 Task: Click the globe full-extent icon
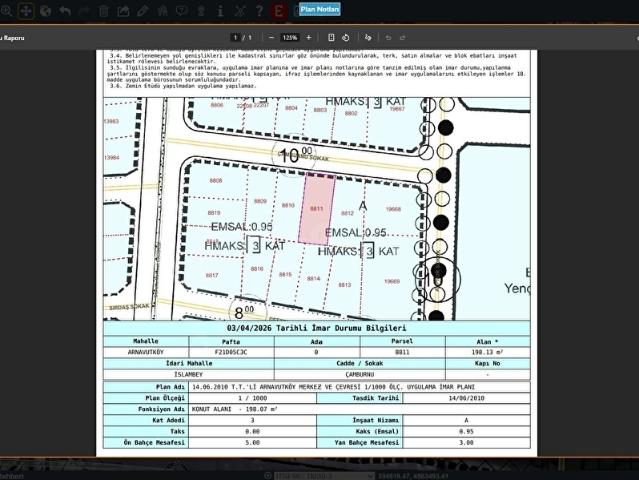pyautogui.click(x=45, y=11)
